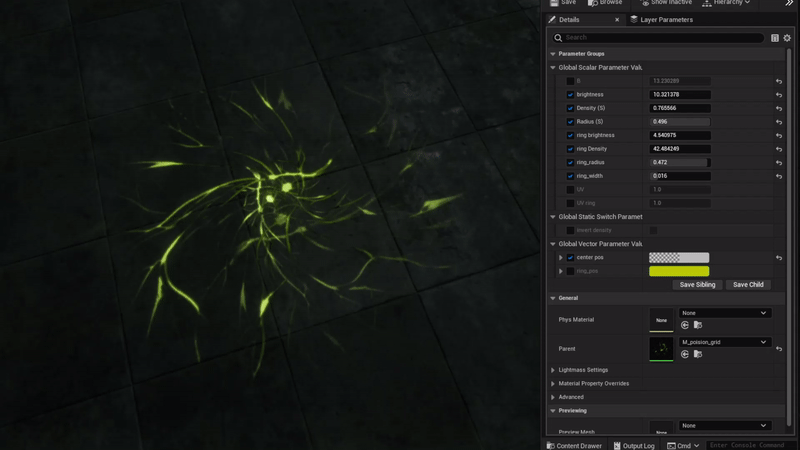
Task: Enable ring_pos override checkbox
Action: 570,271
